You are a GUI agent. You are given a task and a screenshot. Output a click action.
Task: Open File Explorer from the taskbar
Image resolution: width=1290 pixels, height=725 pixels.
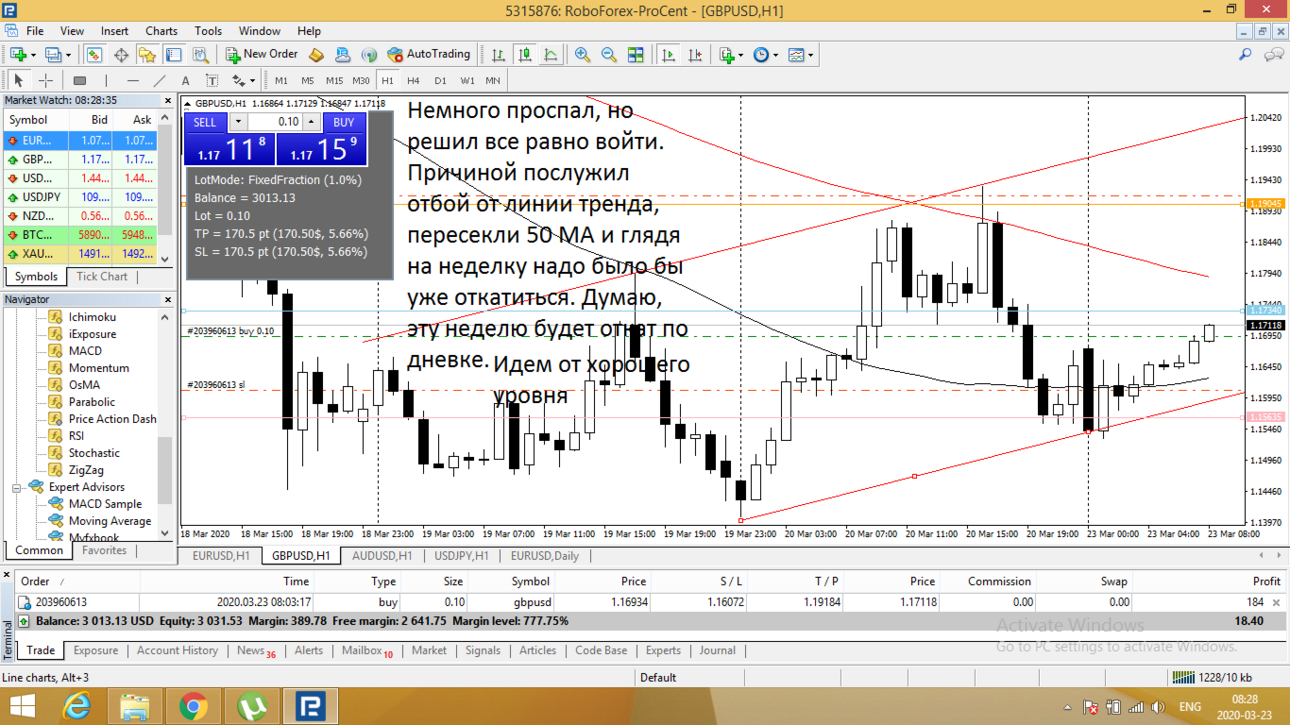[135, 706]
